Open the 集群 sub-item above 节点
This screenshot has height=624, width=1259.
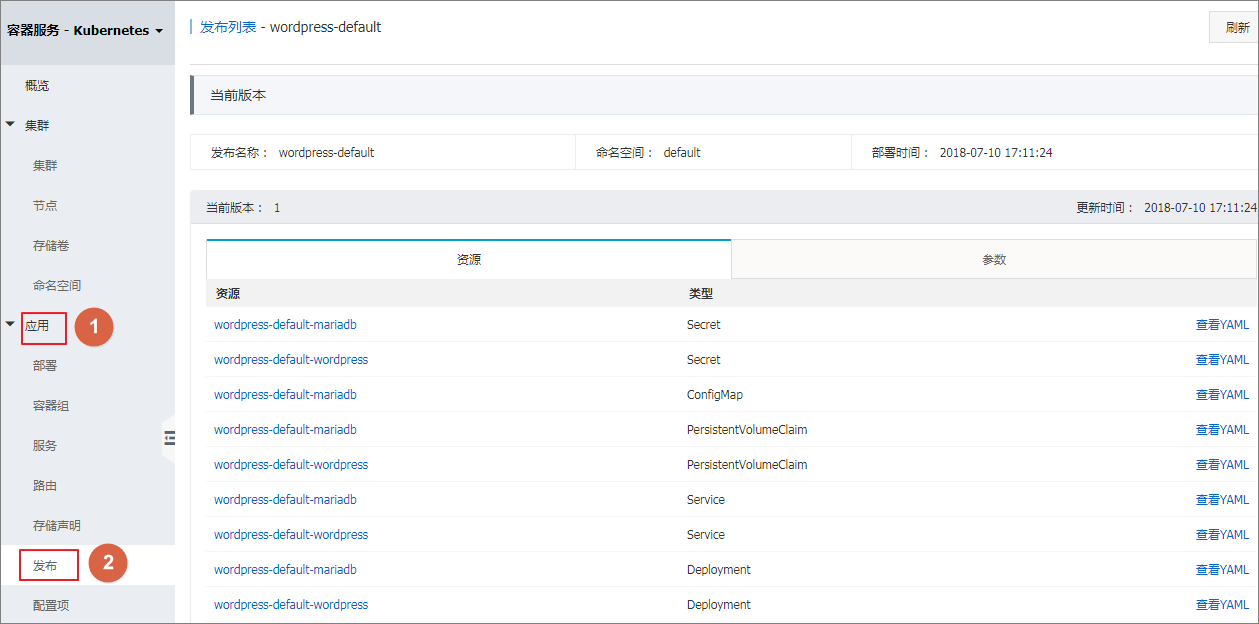pyautogui.click(x=45, y=166)
